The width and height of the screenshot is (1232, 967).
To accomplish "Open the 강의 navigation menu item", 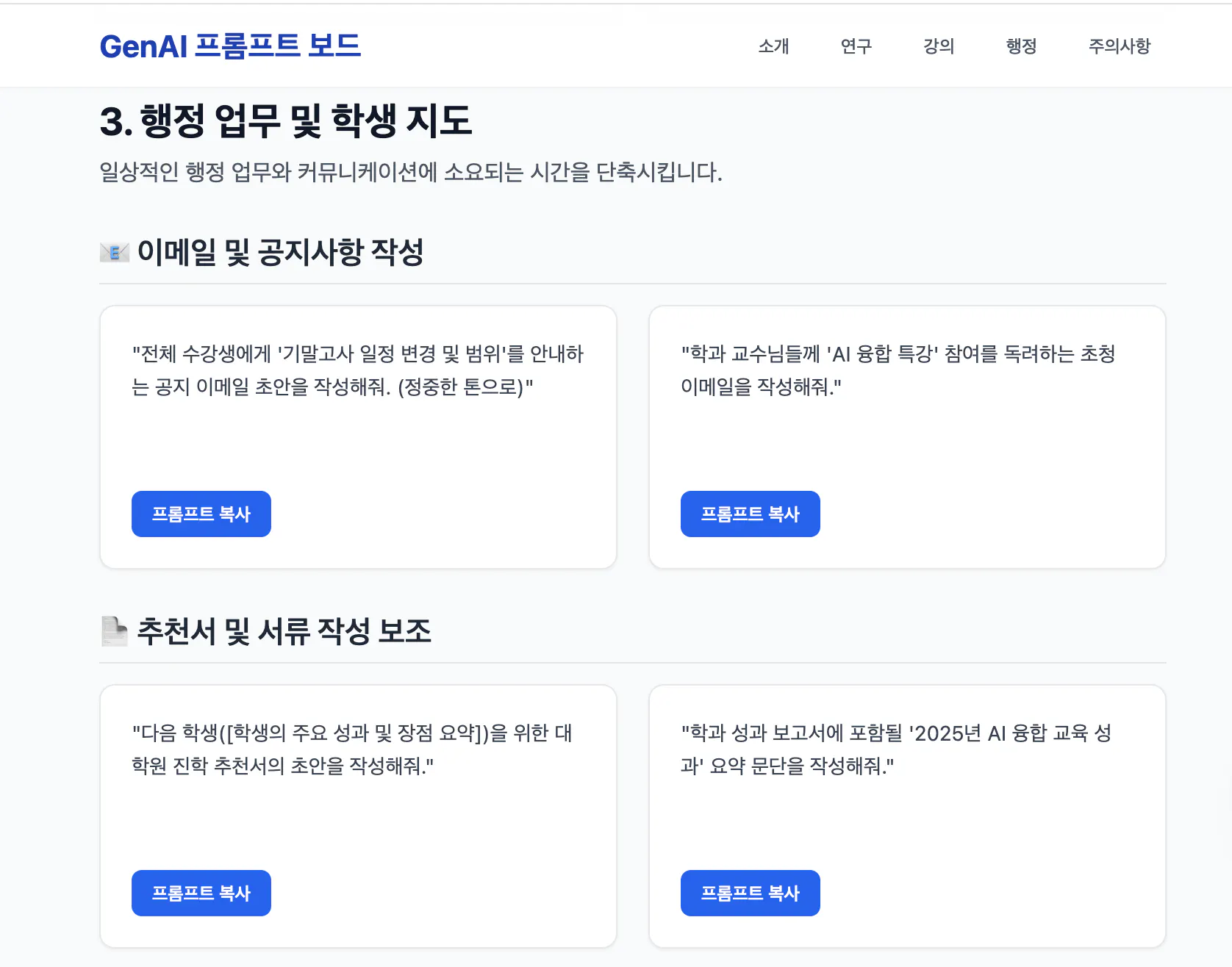I will coord(938,46).
